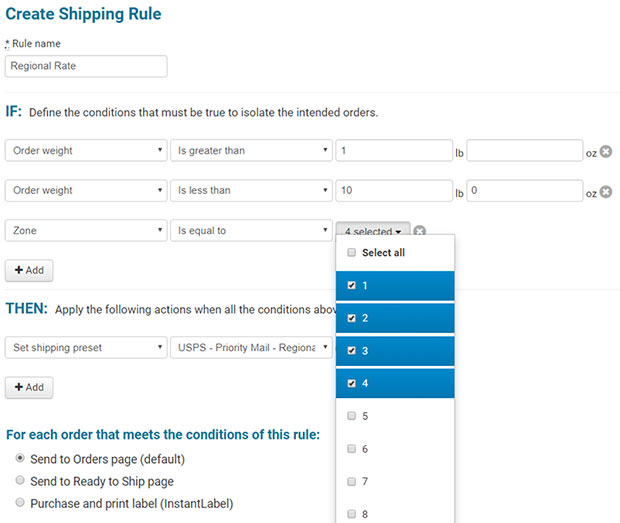Open the 'Is equal to' operator dropdown

251,230
